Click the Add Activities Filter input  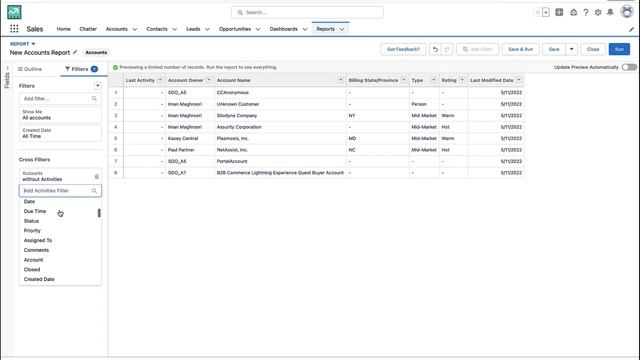(60, 191)
